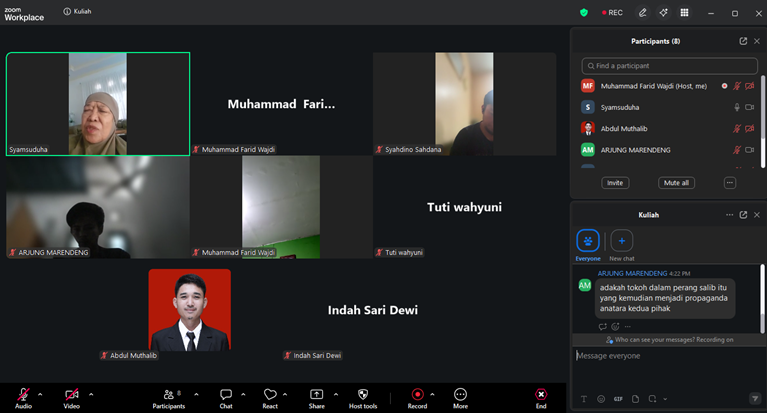Click the green encryption shield icon

[x=584, y=13]
